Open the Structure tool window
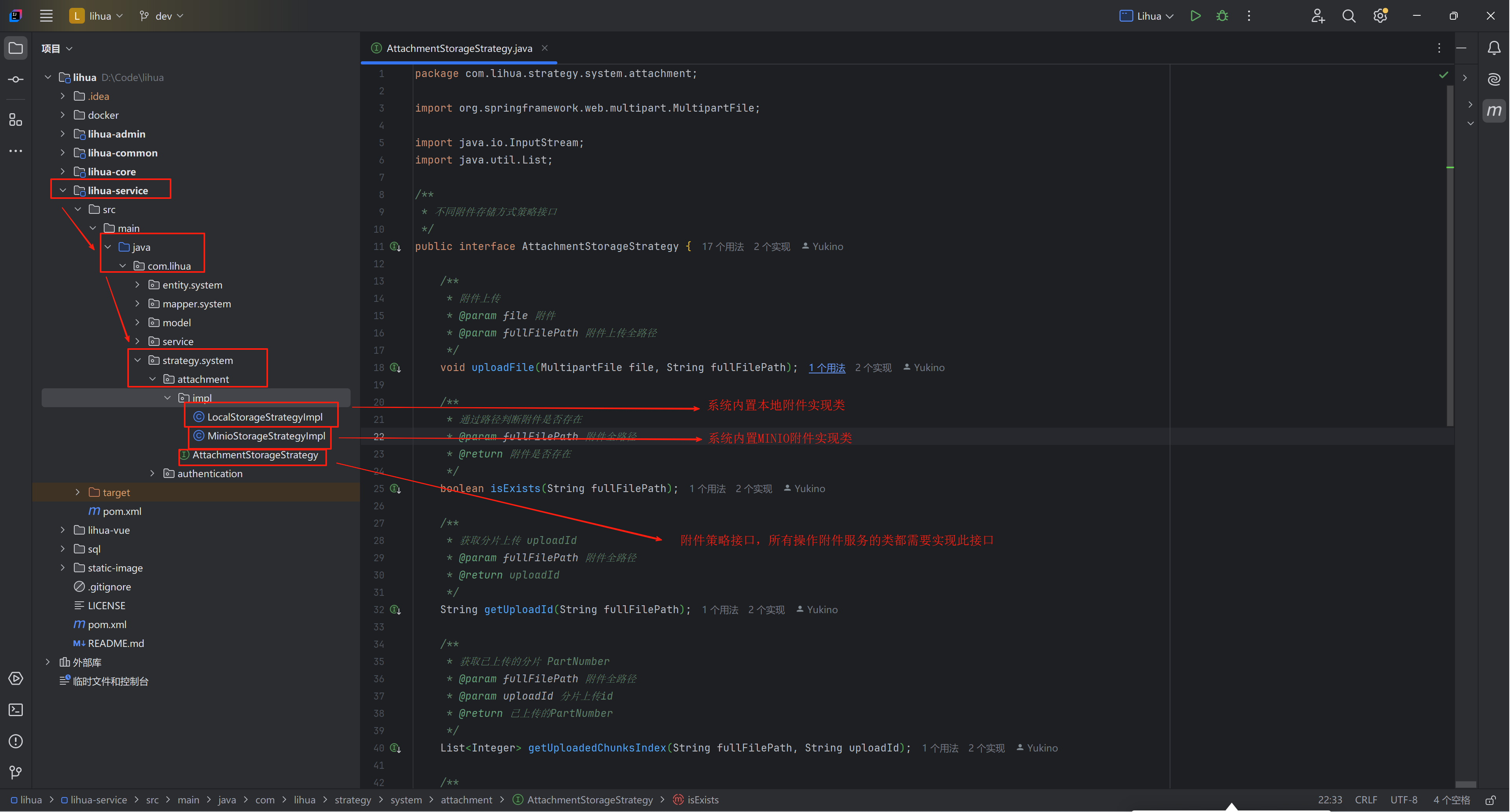This screenshot has height=812, width=1510. coord(16,120)
